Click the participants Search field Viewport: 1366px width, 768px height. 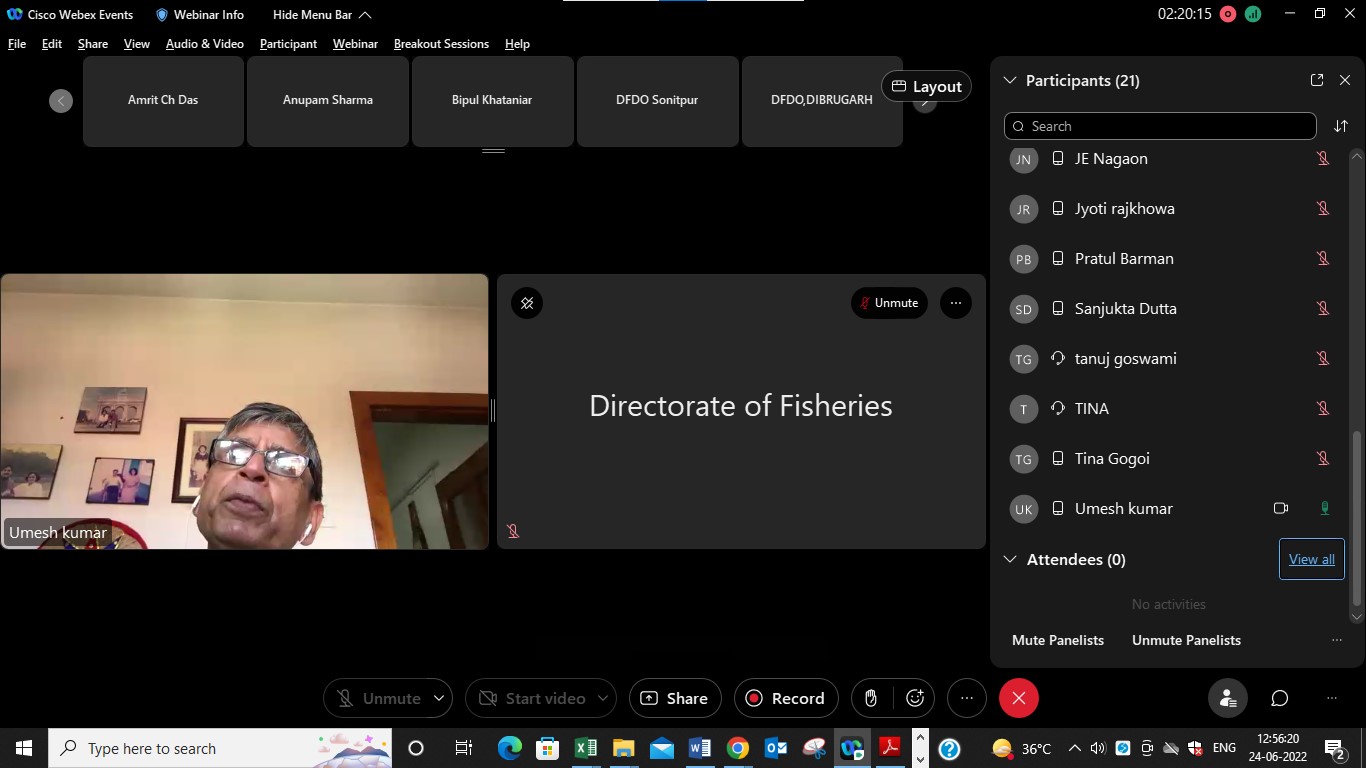(x=1160, y=126)
